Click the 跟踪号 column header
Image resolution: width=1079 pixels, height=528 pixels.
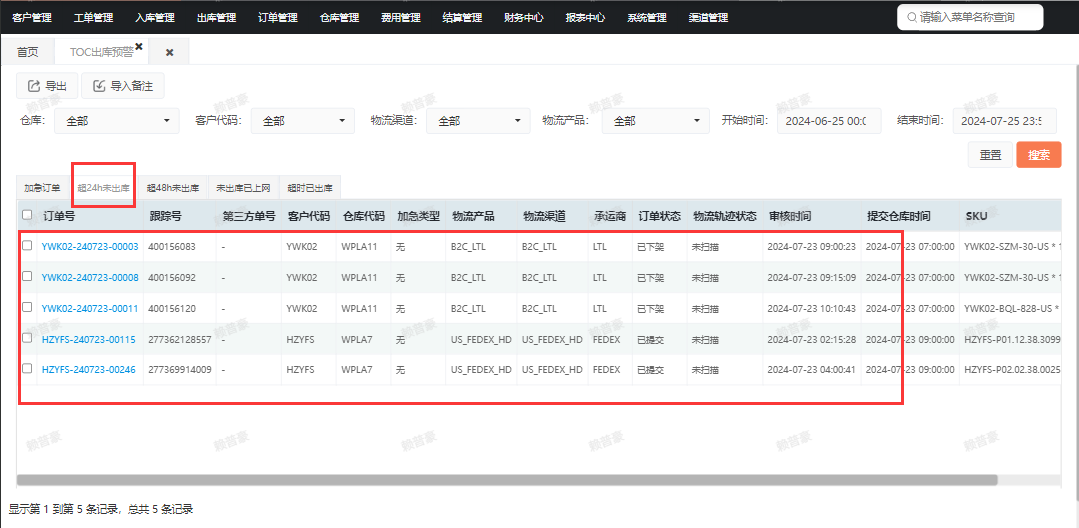166,216
